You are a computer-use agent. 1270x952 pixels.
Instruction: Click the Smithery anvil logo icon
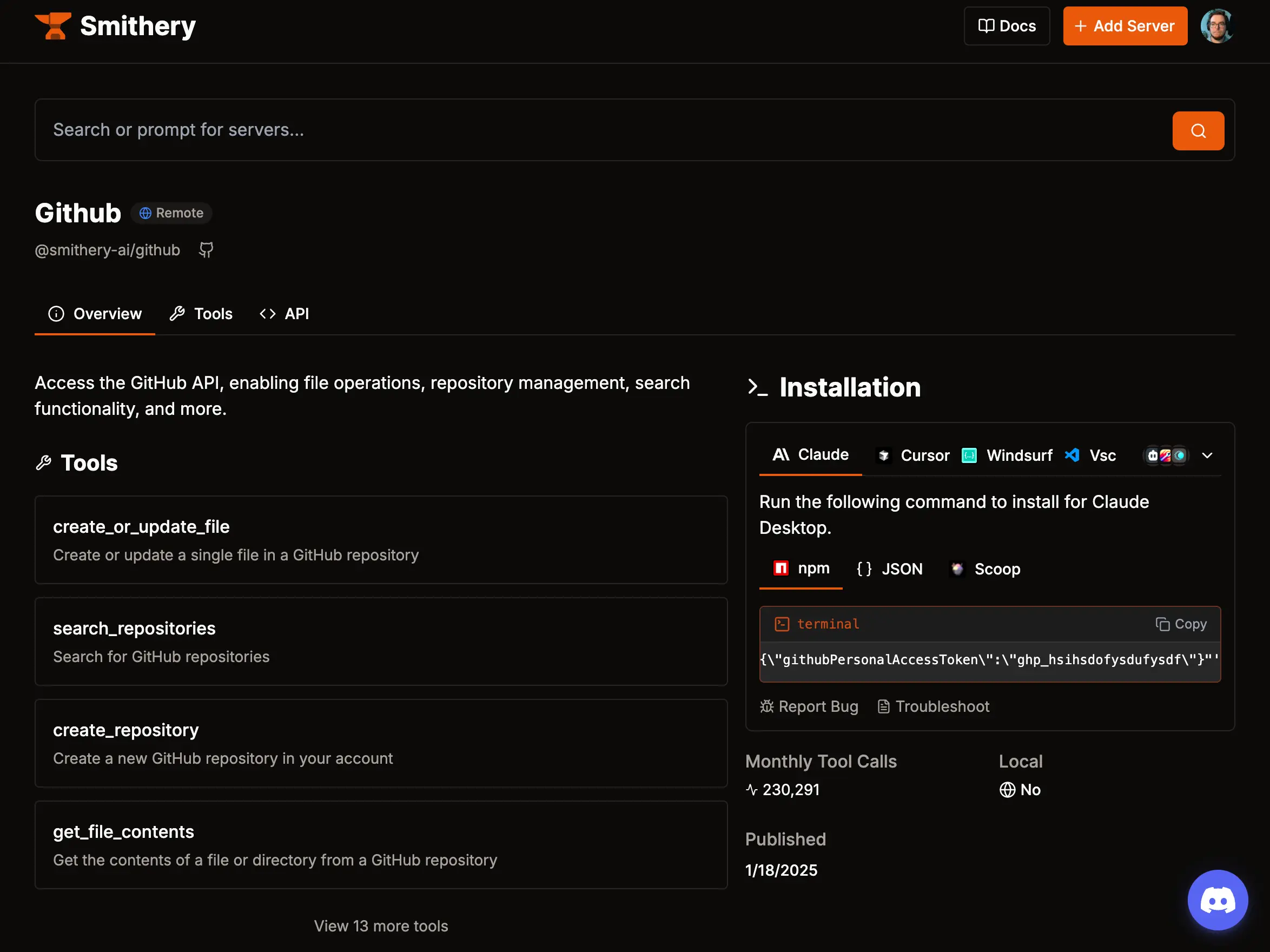(x=53, y=26)
